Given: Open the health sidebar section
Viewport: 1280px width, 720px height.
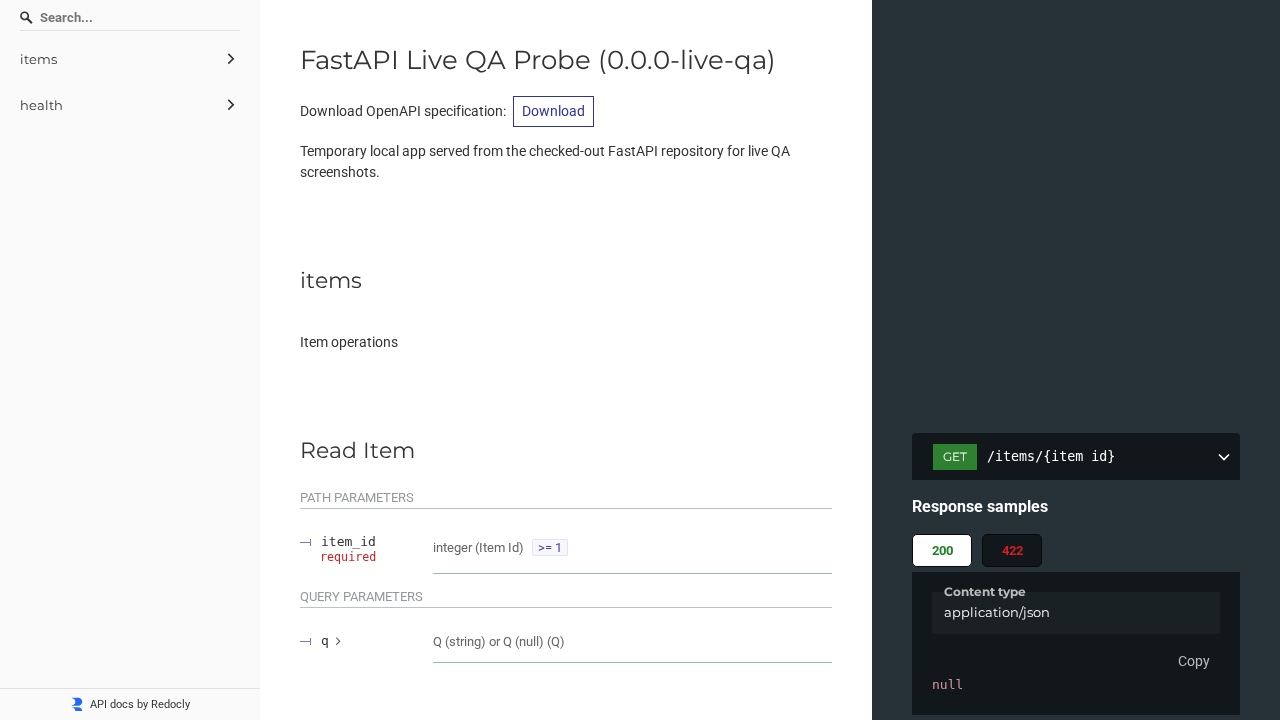Looking at the screenshot, I should coord(130,105).
